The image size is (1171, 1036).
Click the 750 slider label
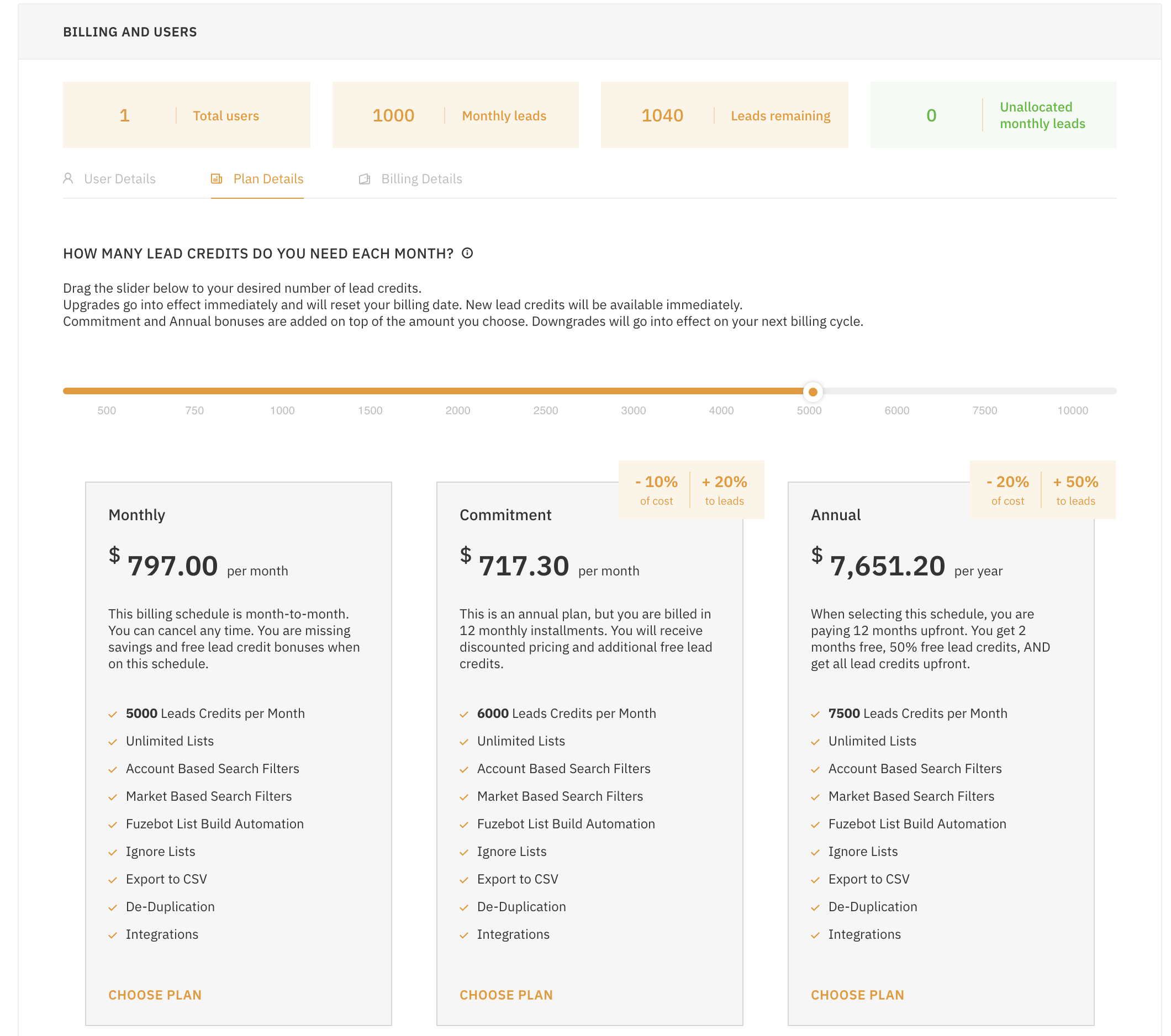click(x=194, y=410)
